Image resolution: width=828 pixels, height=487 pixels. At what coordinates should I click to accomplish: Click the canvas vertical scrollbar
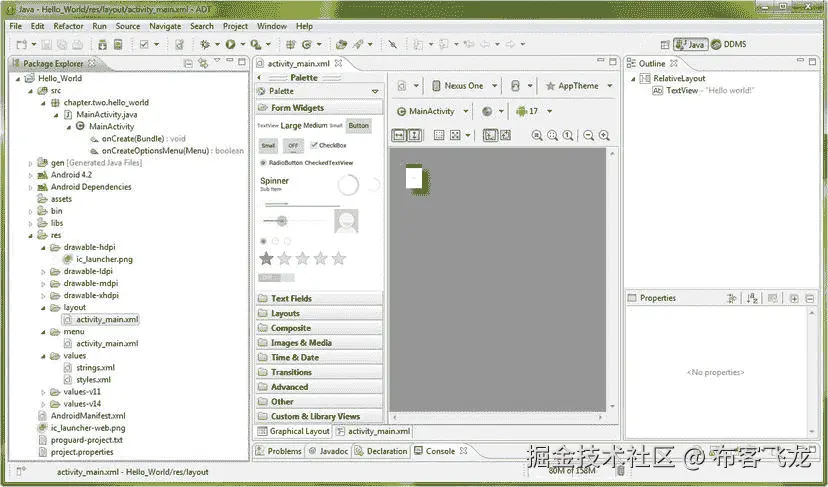tap(612, 280)
